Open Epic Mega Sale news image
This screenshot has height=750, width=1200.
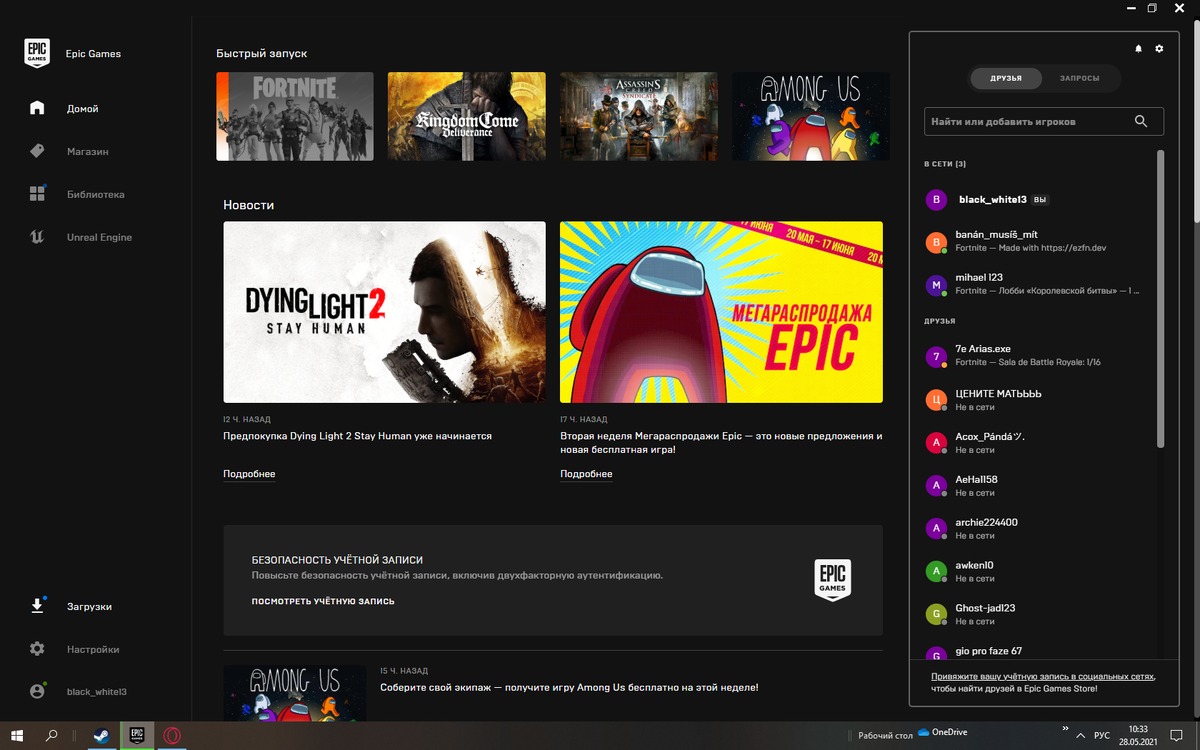[x=722, y=312]
